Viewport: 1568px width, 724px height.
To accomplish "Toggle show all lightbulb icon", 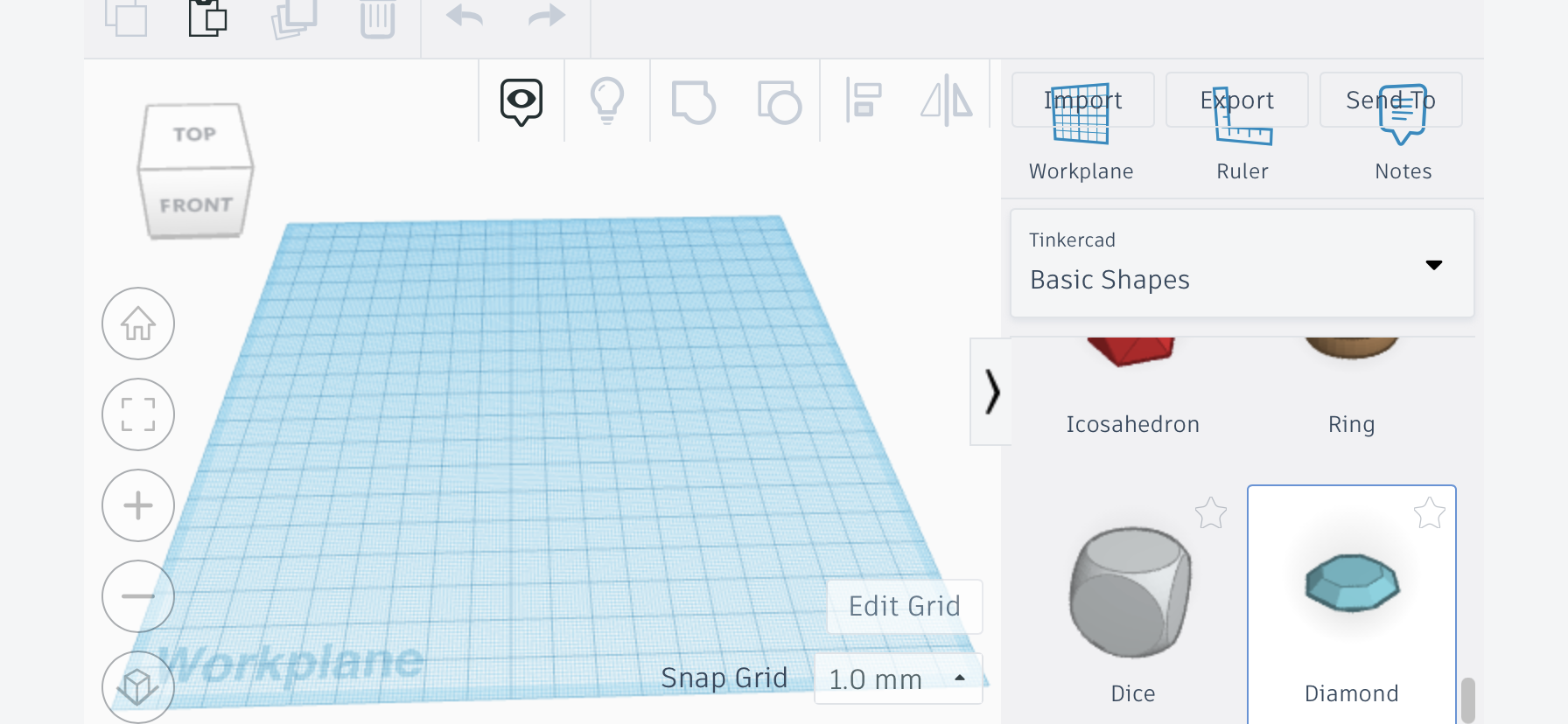I will (607, 101).
